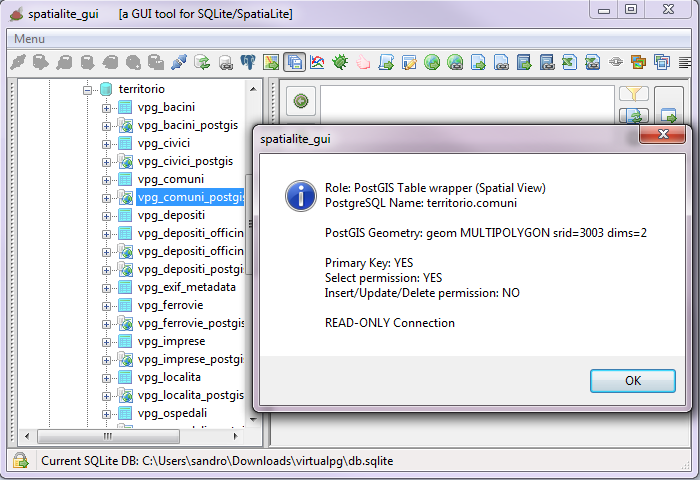Open the Menu in the menu bar
This screenshot has width=700, height=480.
29,39
